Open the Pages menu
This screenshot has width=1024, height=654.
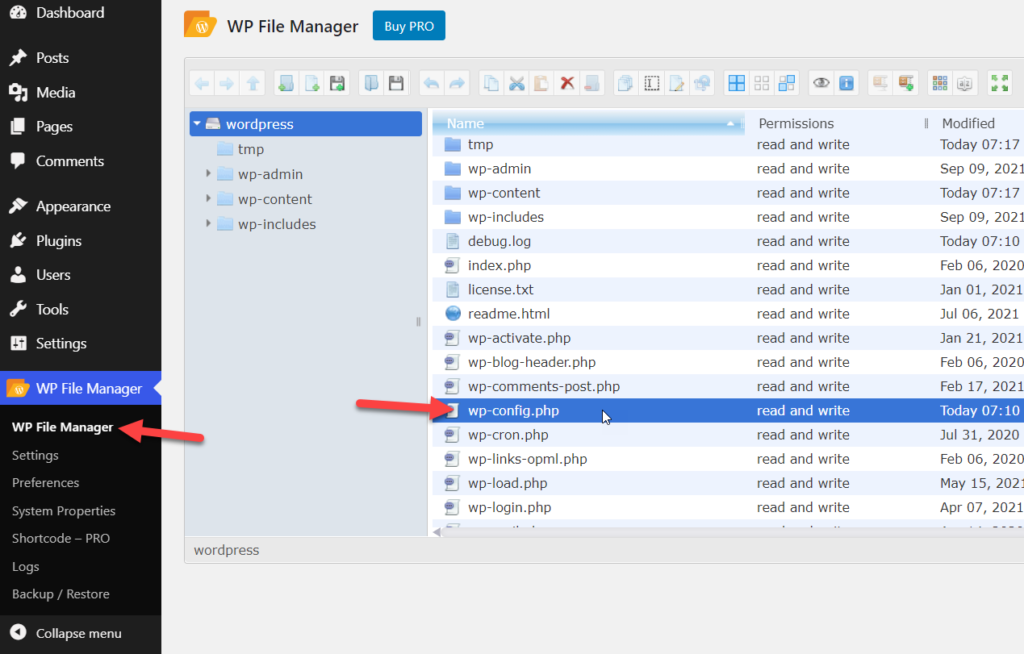pyautogui.click(x=54, y=126)
